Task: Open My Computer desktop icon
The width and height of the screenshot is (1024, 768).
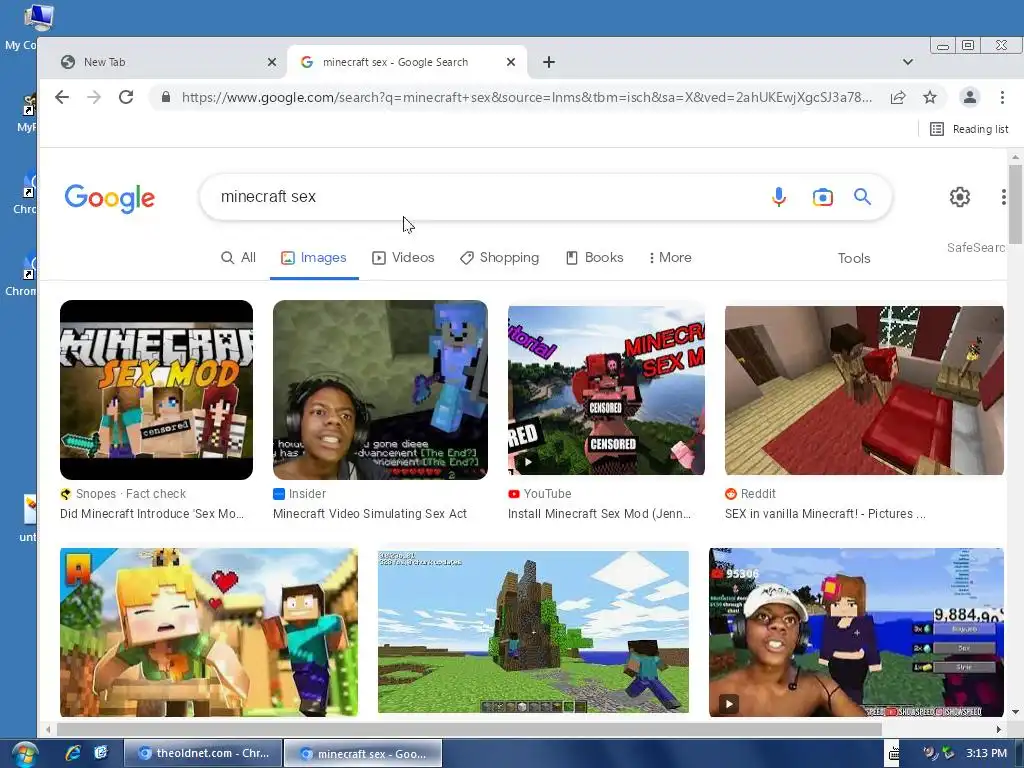Action: coord(38,17)
